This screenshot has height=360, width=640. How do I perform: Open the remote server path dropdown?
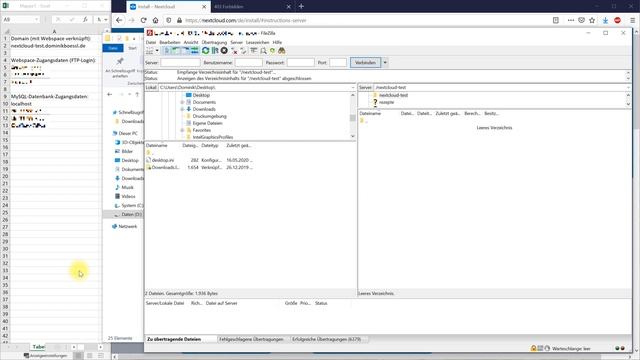click(x=628, y=87)
